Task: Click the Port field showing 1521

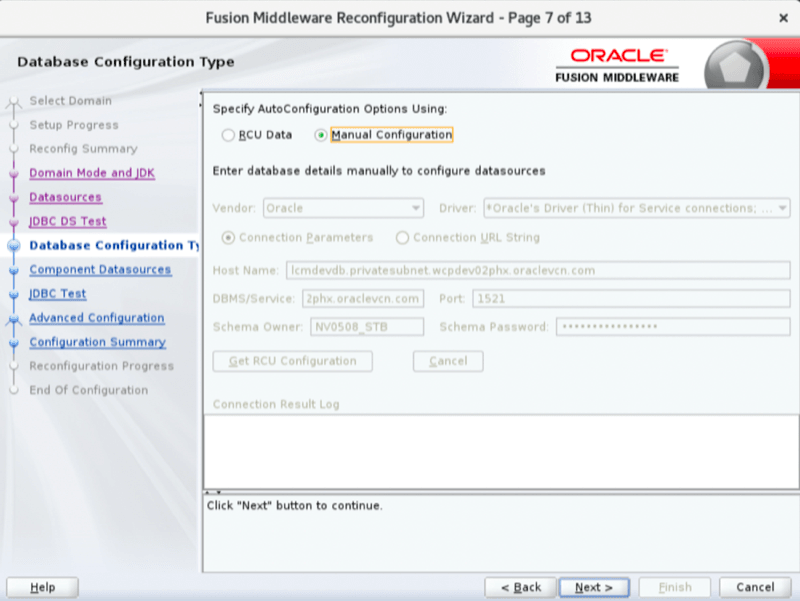Action: coord(632,298)
